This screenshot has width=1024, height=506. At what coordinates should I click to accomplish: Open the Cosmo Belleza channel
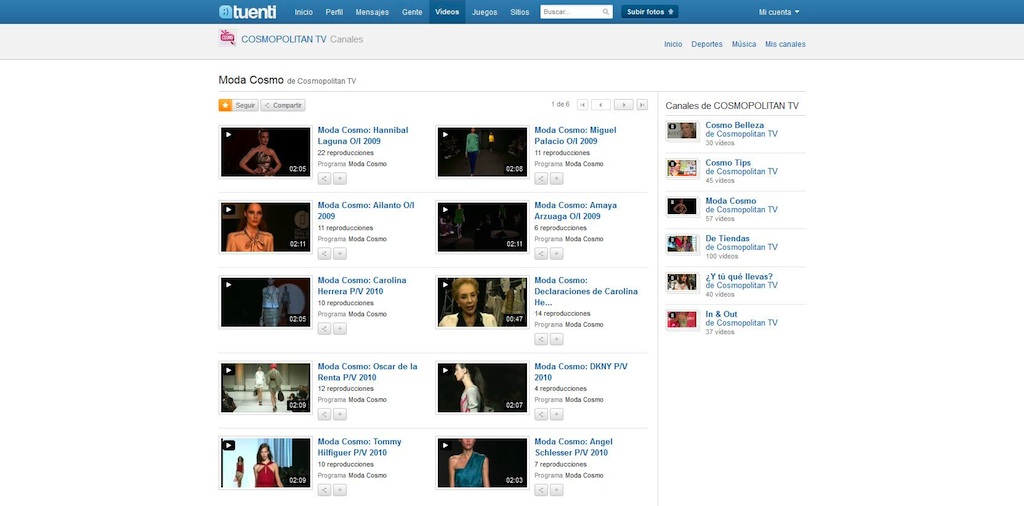[x=735, y=125]
